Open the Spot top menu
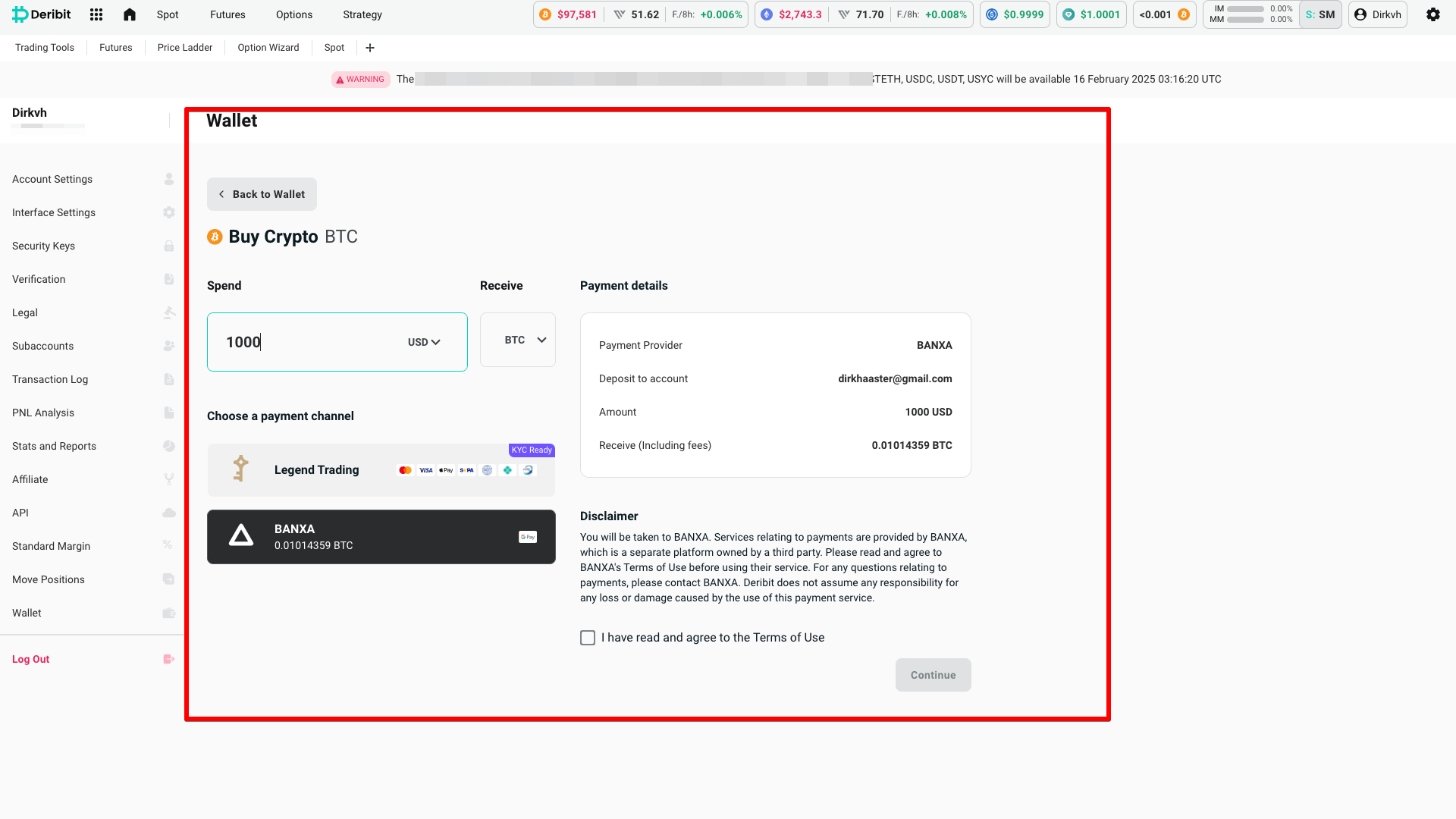The height and width of the screenshot is (819, 1456). 168,14
